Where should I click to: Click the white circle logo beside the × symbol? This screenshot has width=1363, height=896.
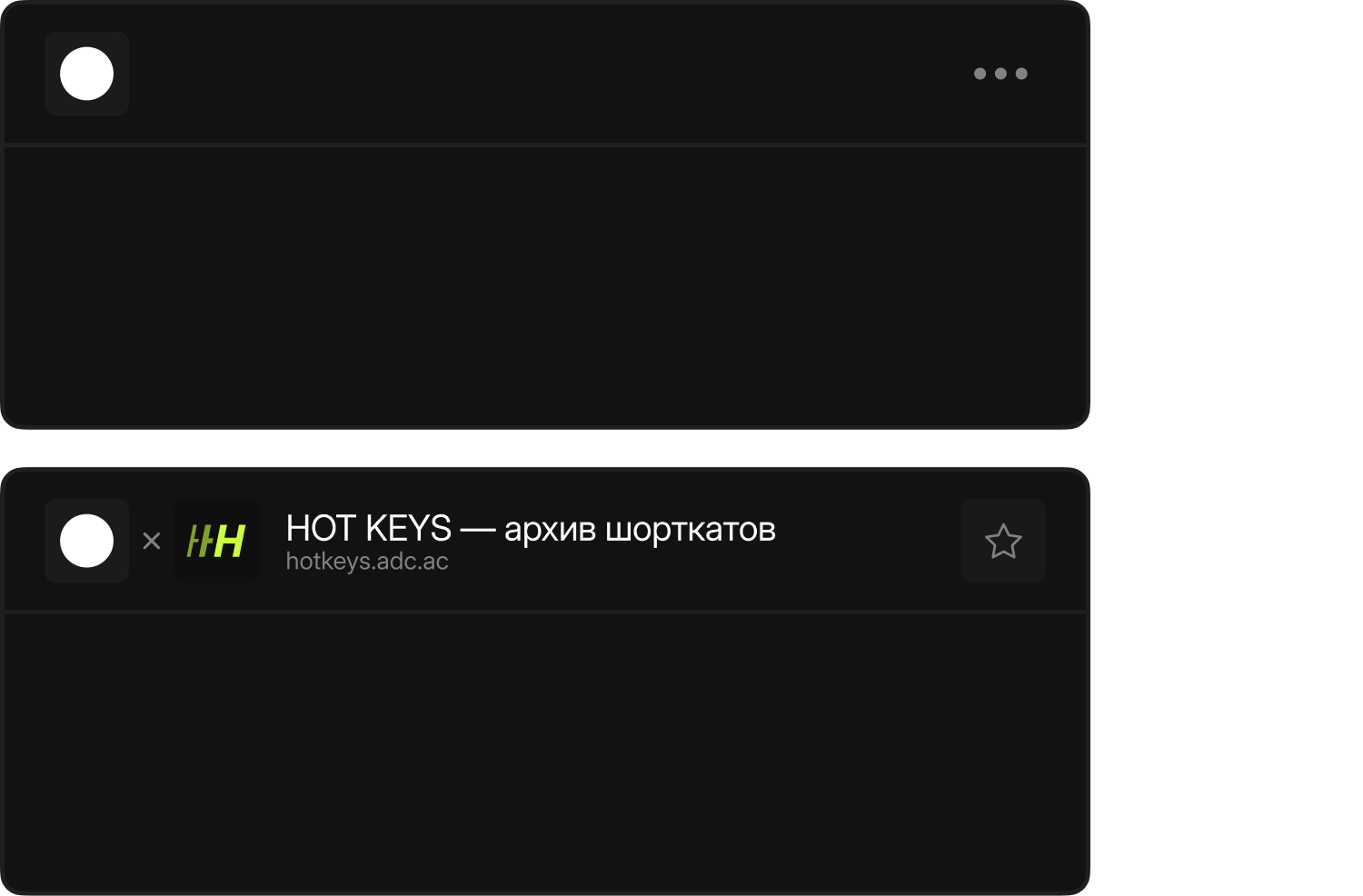click(x=86, y=541)
